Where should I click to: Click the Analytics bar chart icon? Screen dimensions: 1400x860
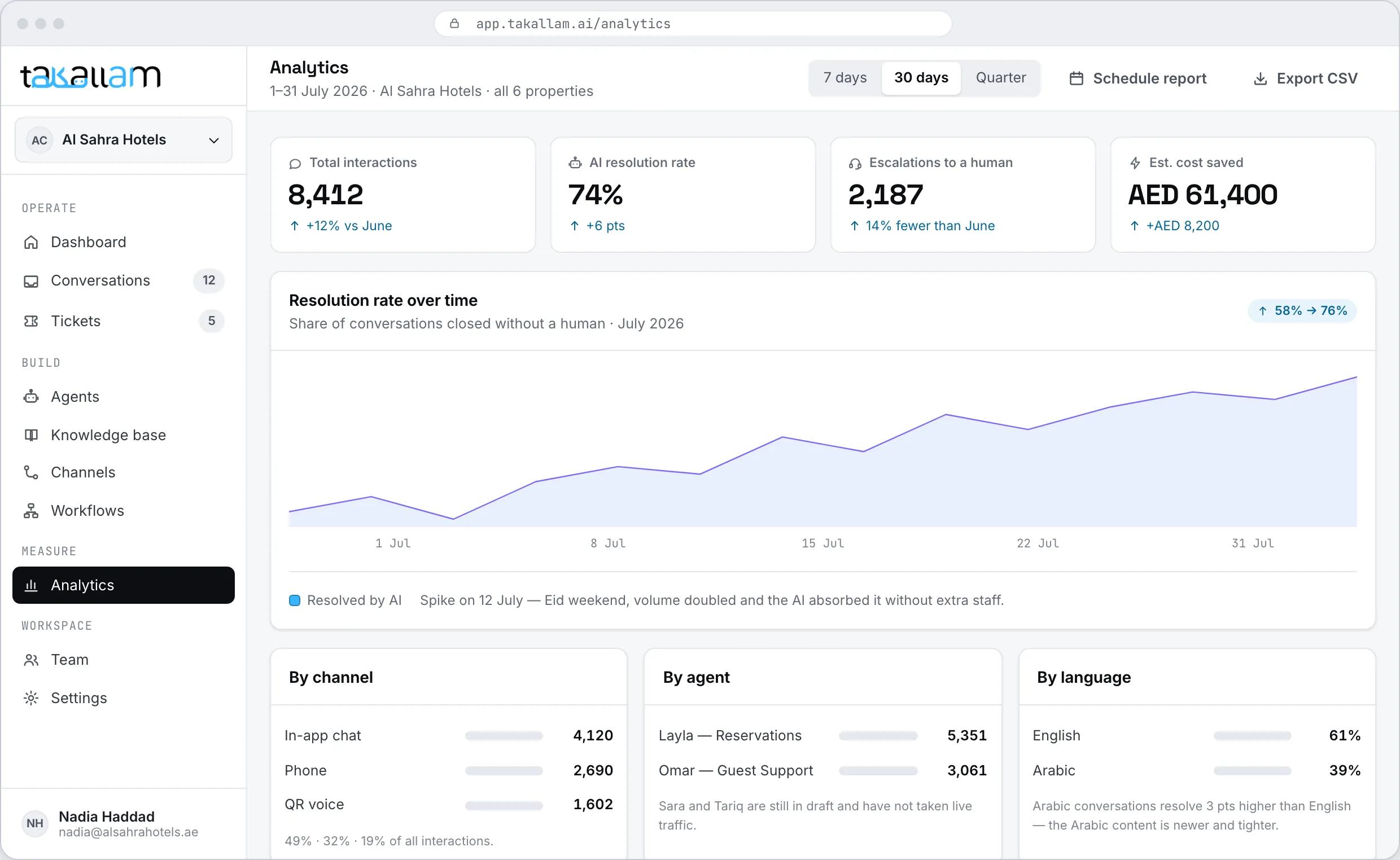[30, 585]
